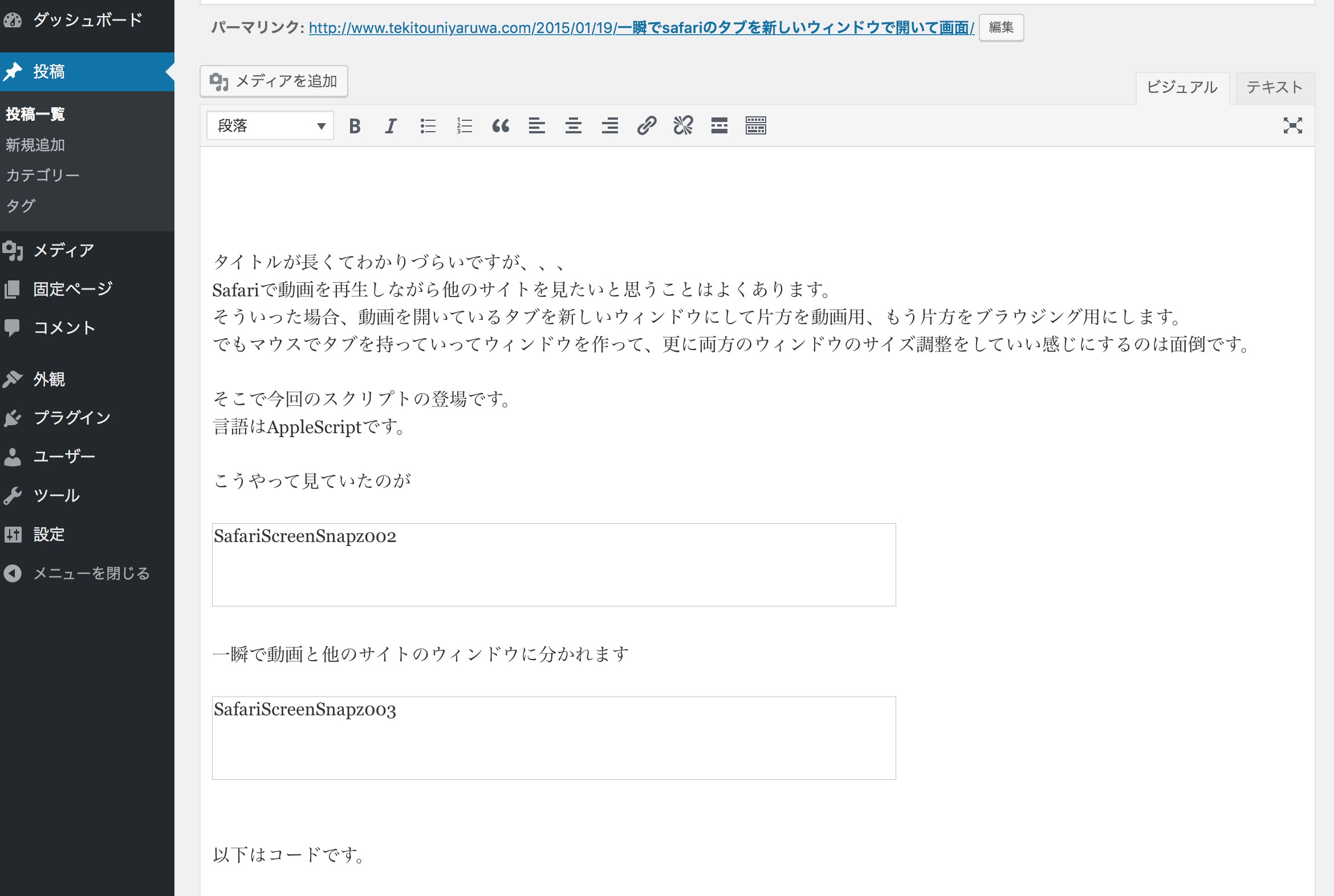Open ユーザー in the sidebar
The width and height of the screenshot is (1334, 896).
(87, 457)
